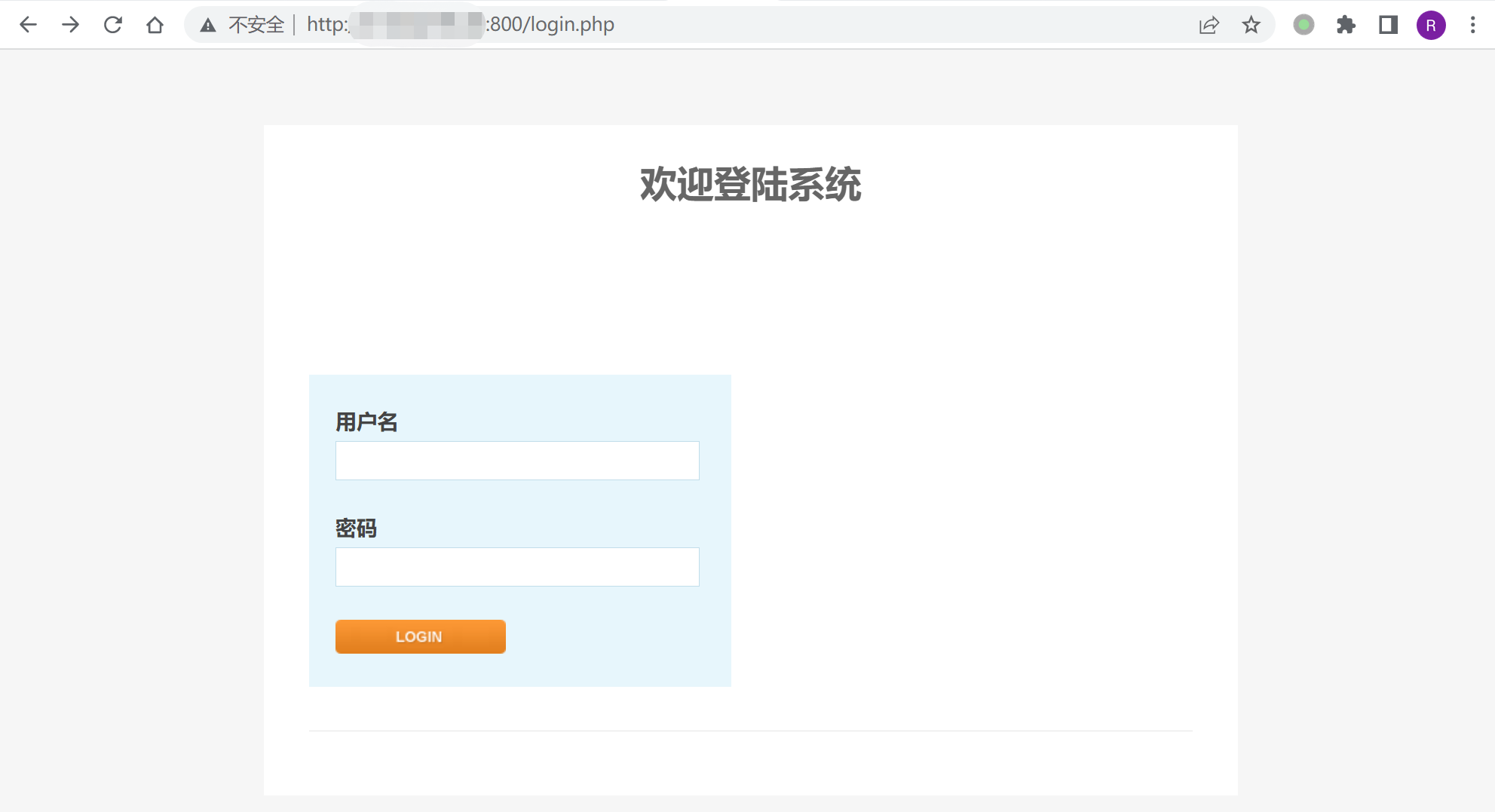Click the green circle extension icon
This screenshot has height=812, width=1495.
click(1304, 25)
